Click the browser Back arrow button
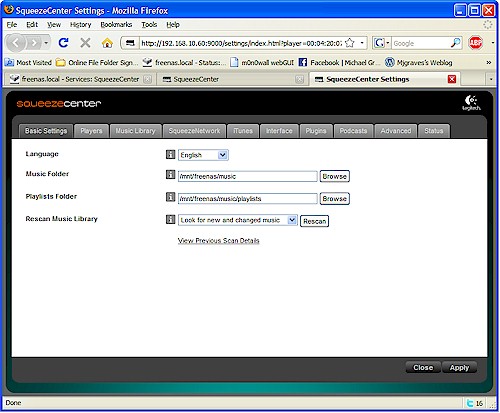The width and height of the screenshot is (500, 413). point(15,43)
